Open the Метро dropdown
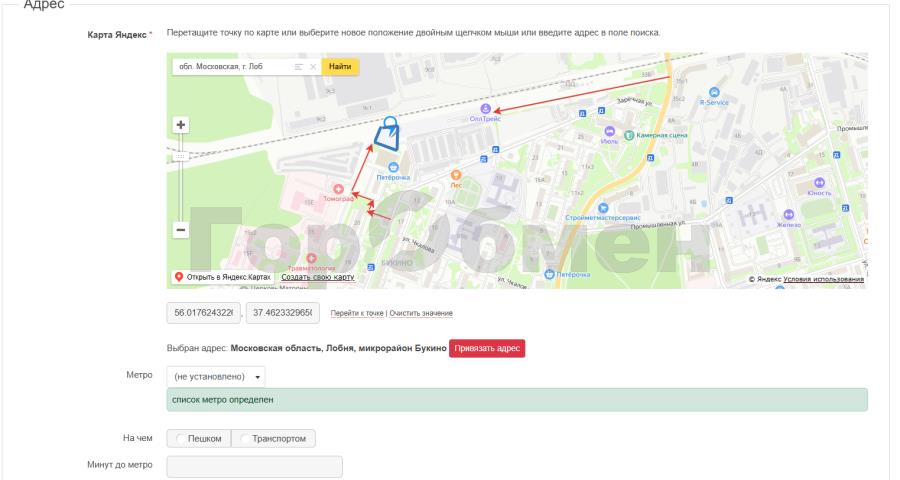This screenshot has height=480, width=900. coord(216,377)
